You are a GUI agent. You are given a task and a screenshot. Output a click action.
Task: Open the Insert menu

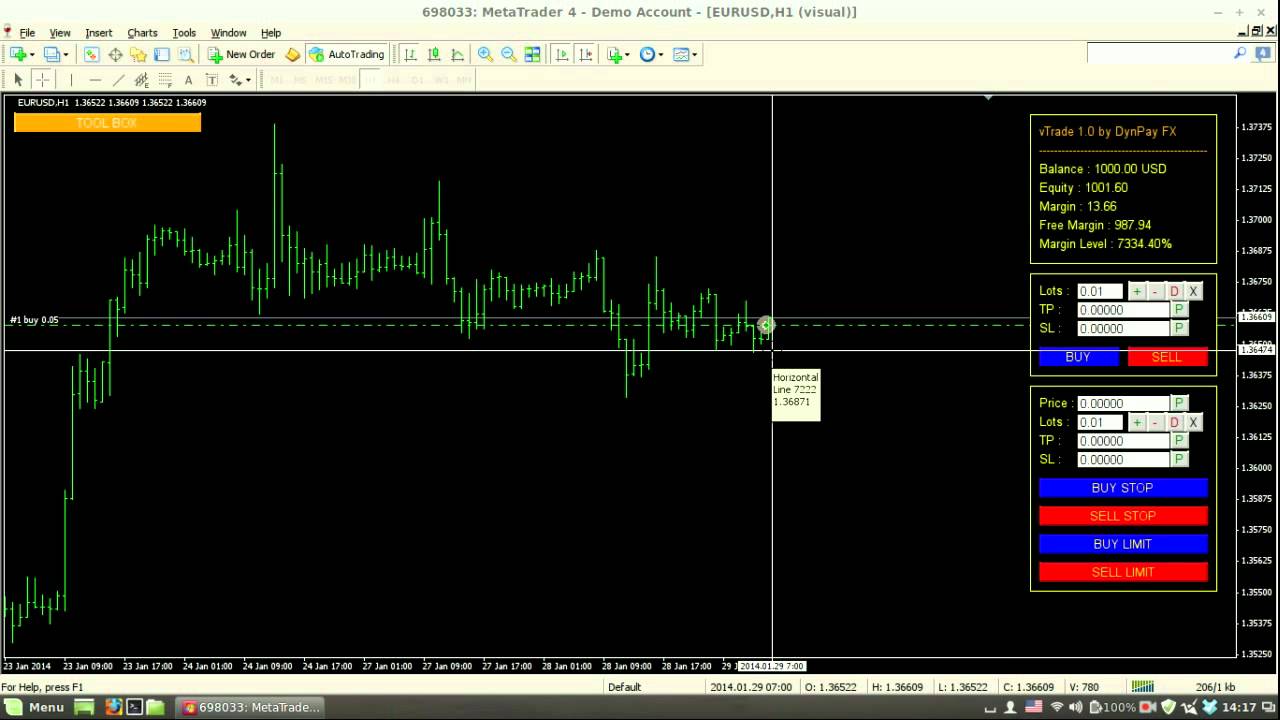click(x=99, y=33)
